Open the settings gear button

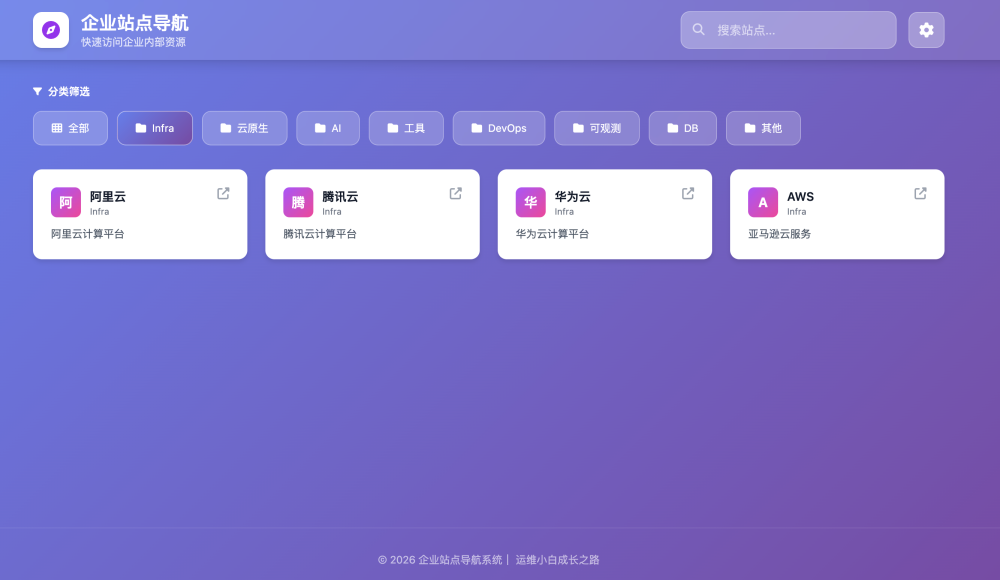[x=925, y=29]
